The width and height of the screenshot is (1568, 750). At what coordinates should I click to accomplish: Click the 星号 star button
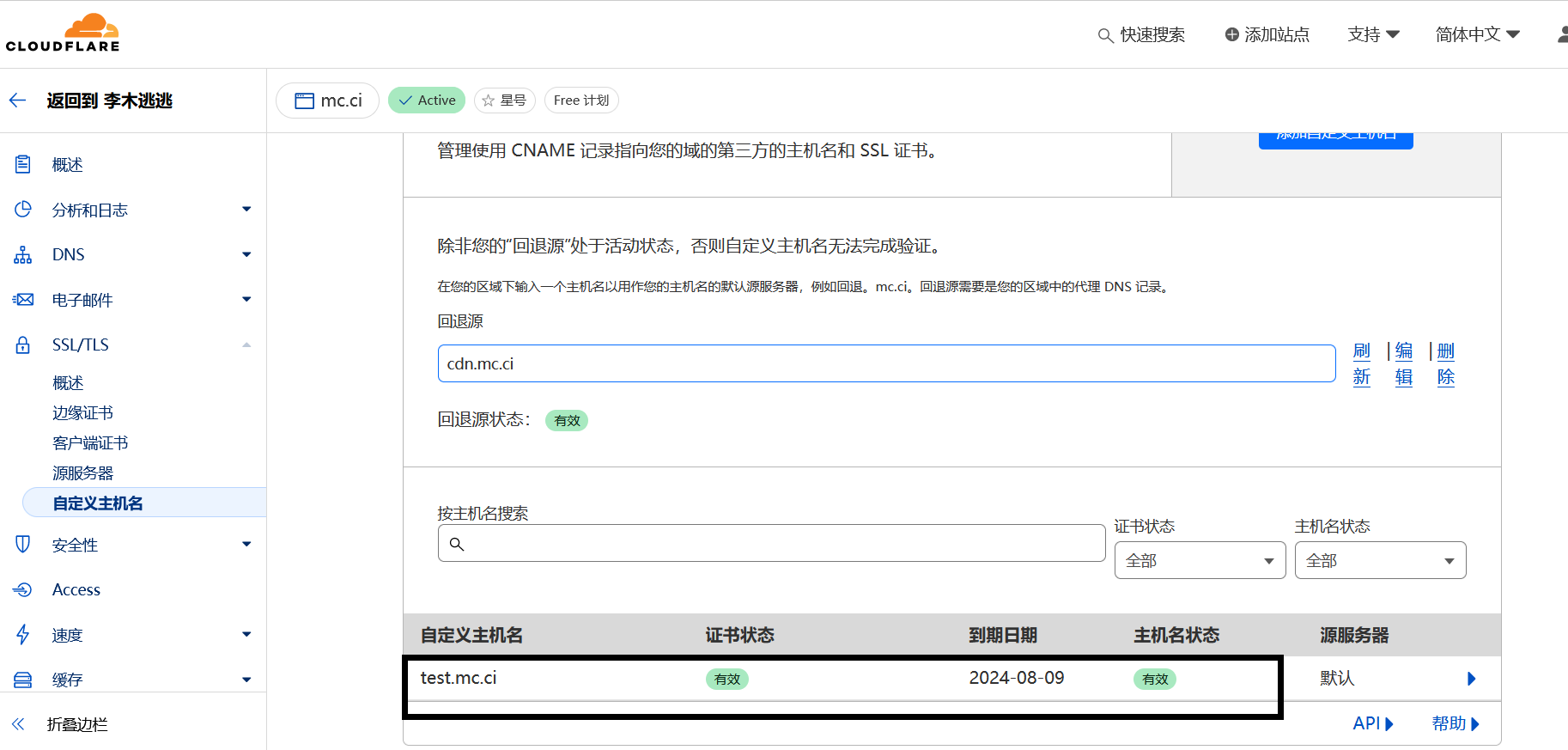pyautogui.click(x=505, y=101)
